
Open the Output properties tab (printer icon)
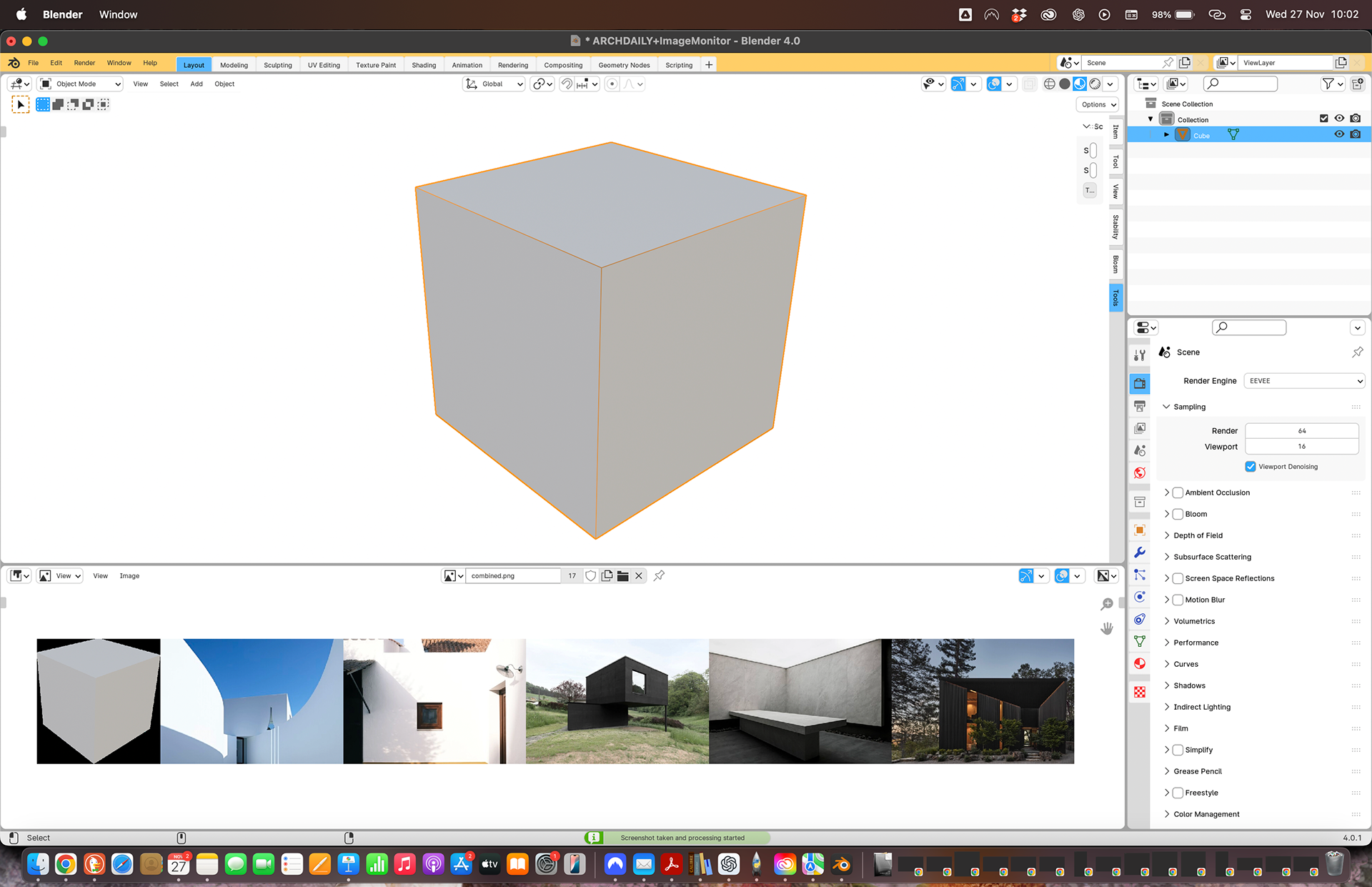1140,406
